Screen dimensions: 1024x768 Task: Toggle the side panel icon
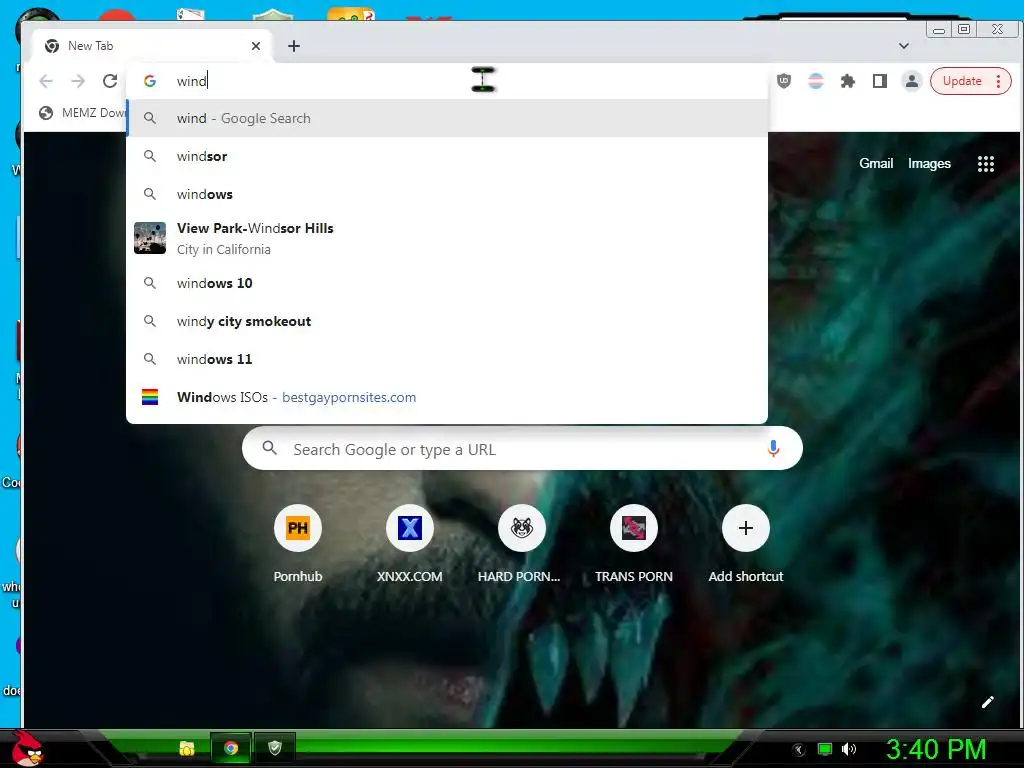(x=880, y=81)
